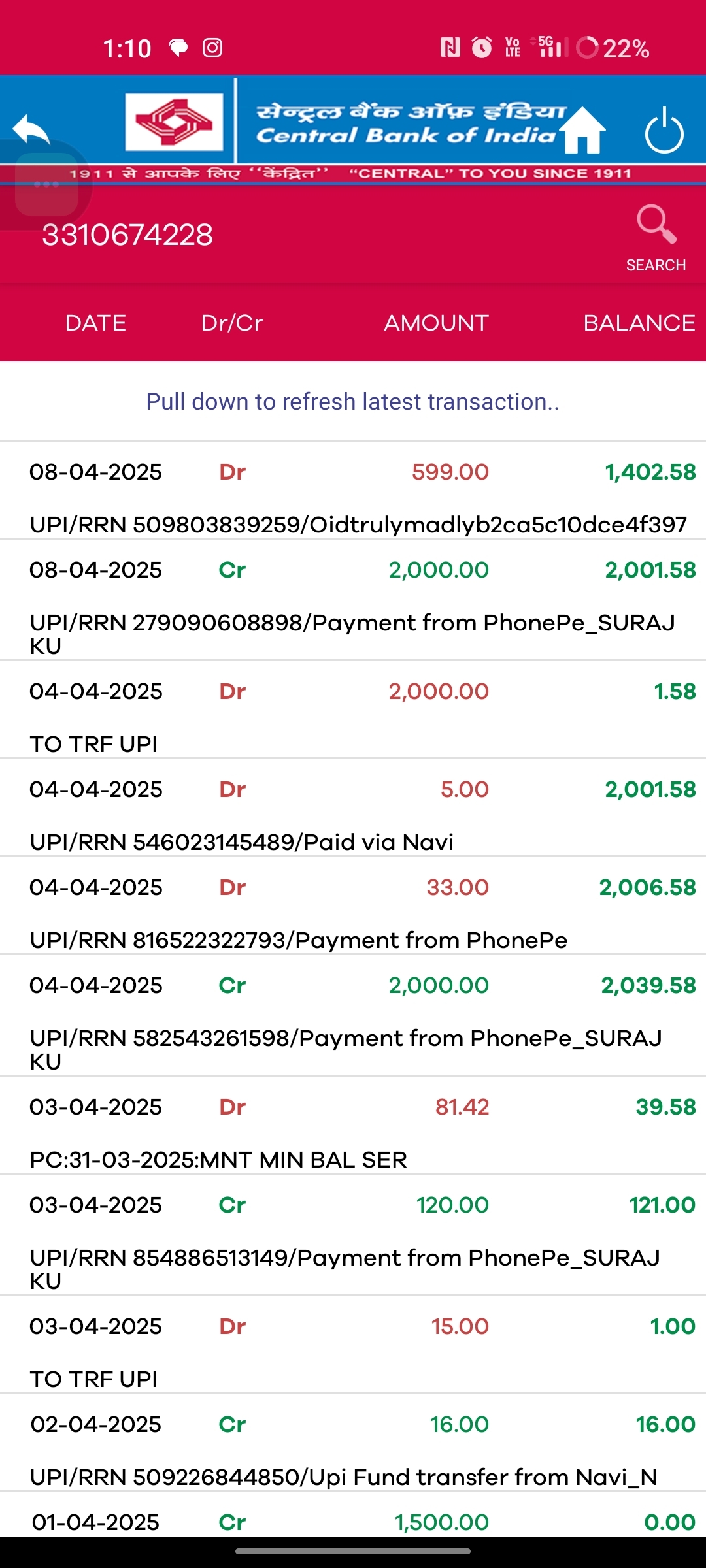Tap the floating assistive dots bubble
The width and height of the screenshot is (706, 1568).
[46, 184]
